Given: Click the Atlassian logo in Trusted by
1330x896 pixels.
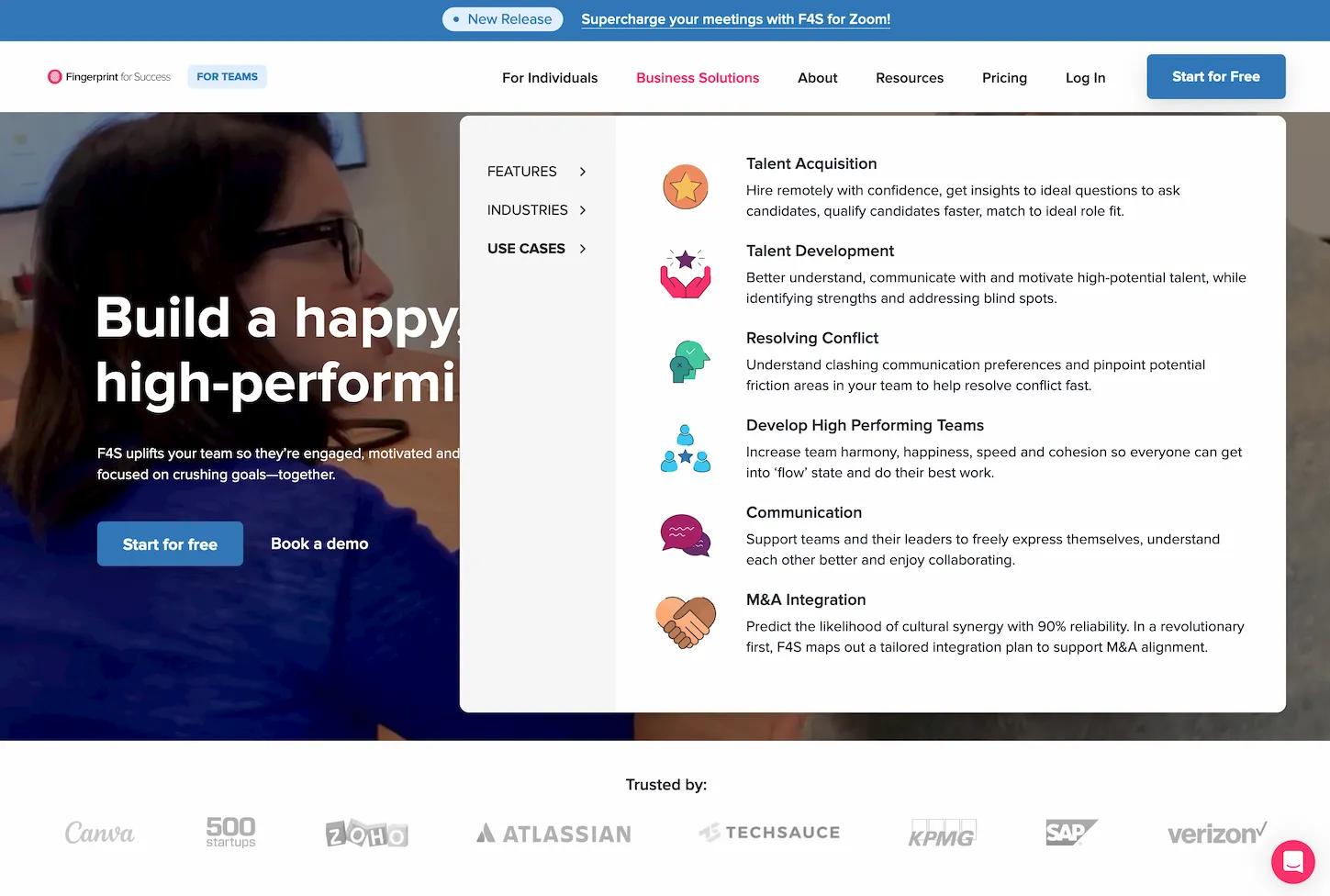Looking at the screenshot, I should (554, 834).
